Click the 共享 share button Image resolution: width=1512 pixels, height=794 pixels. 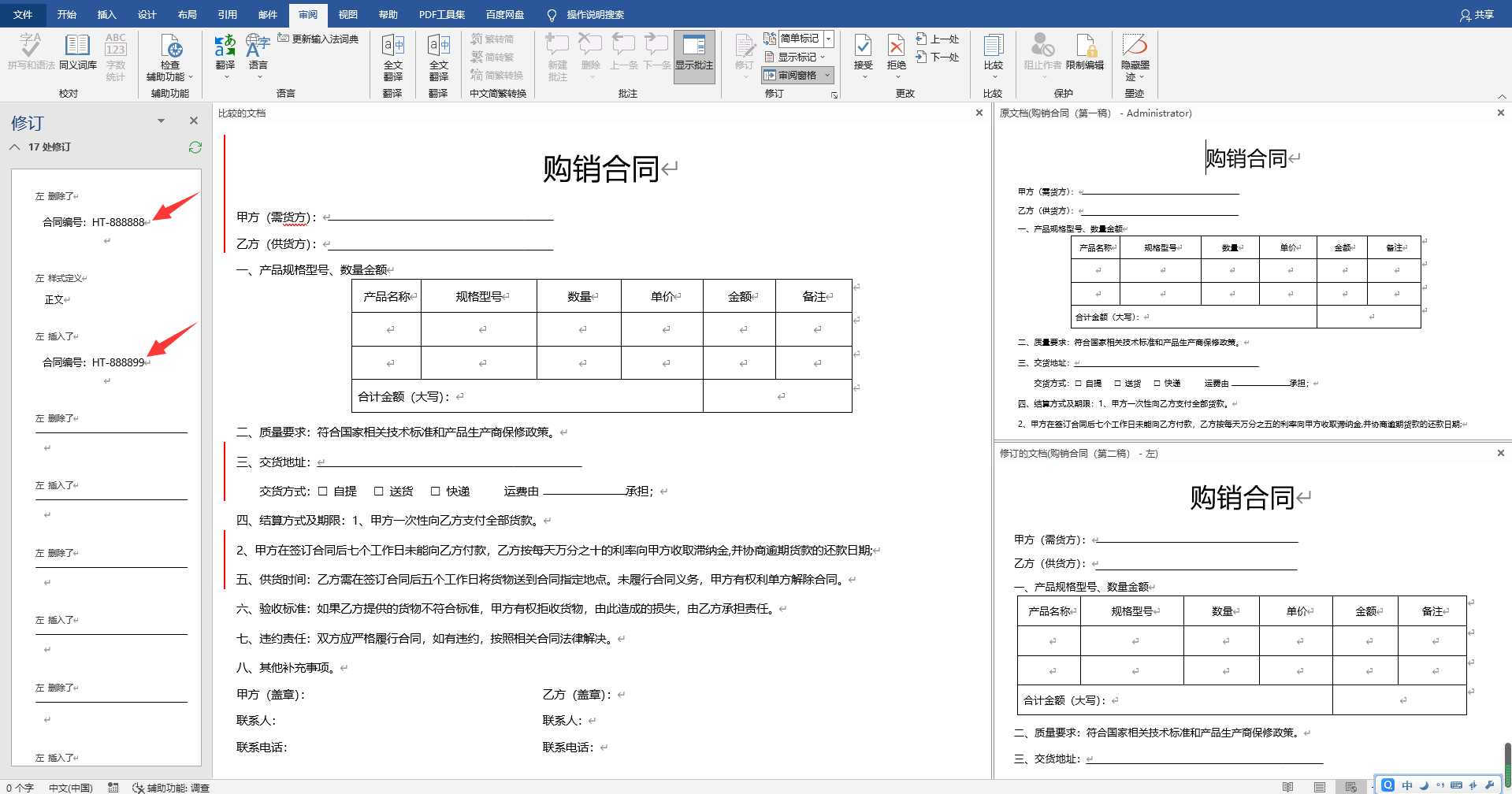tap(1477, 15)
